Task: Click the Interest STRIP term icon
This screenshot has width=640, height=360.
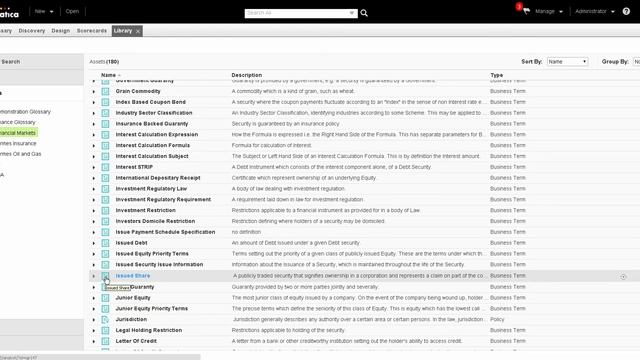Action: 105,167
